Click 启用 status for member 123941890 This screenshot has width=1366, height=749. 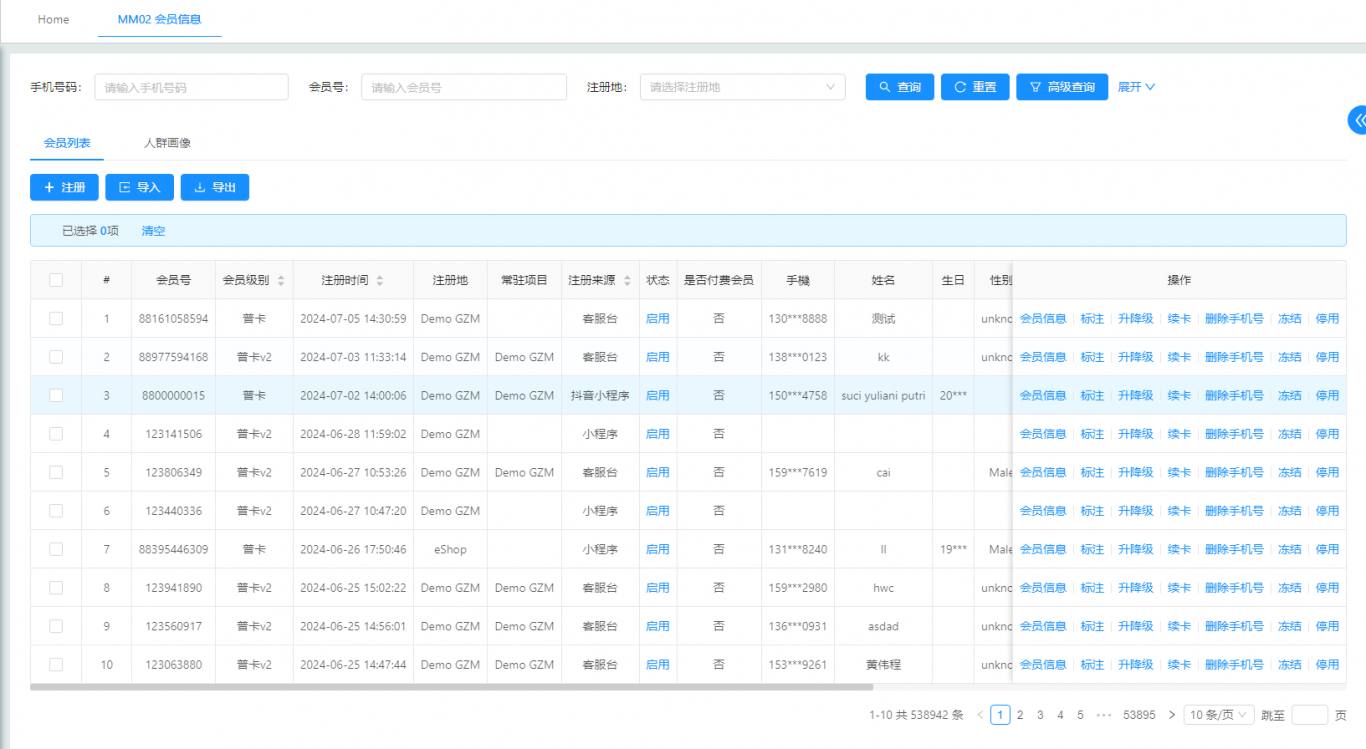tap(657, 588)
